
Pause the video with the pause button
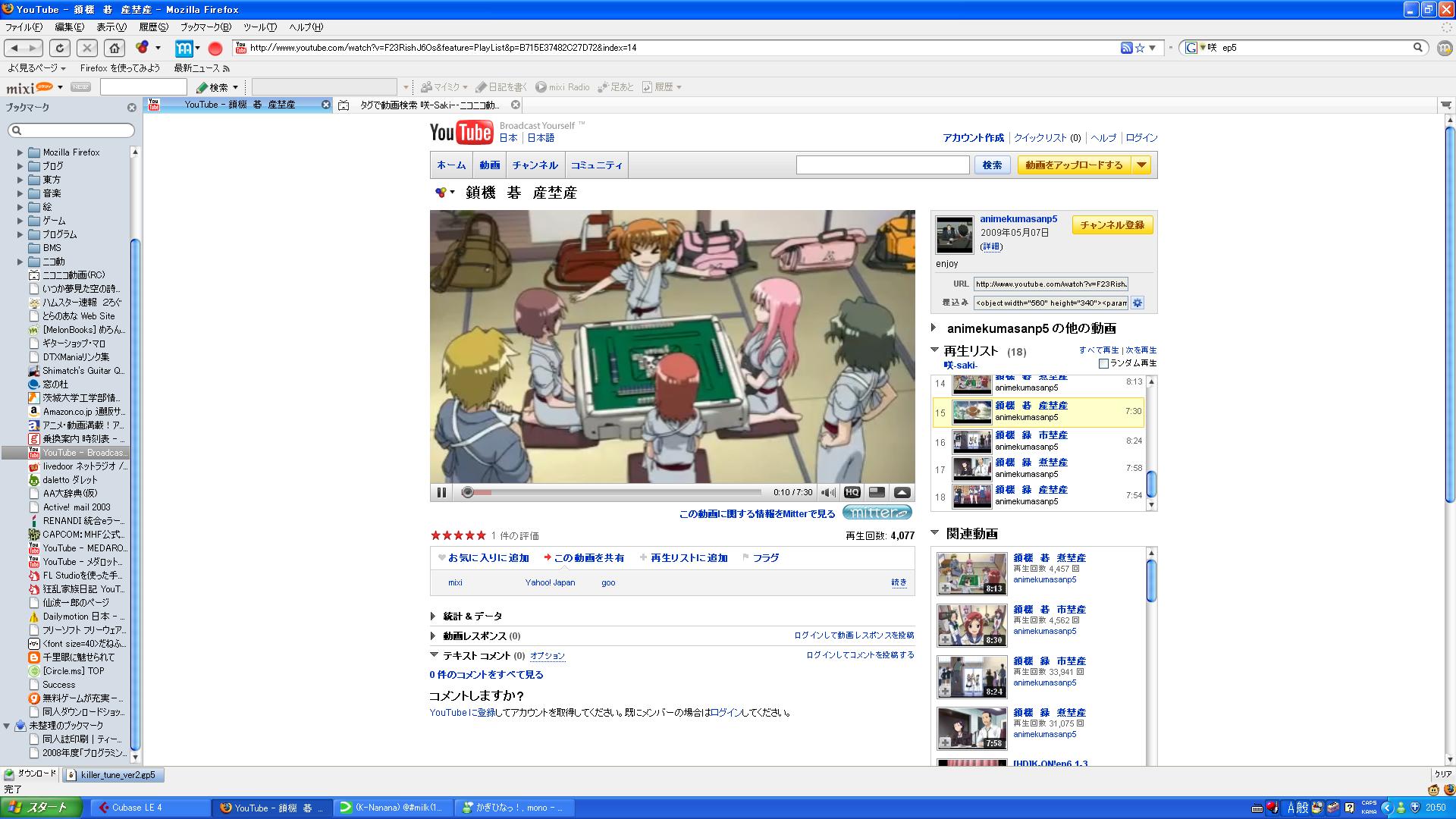click(x=441, y=492)
